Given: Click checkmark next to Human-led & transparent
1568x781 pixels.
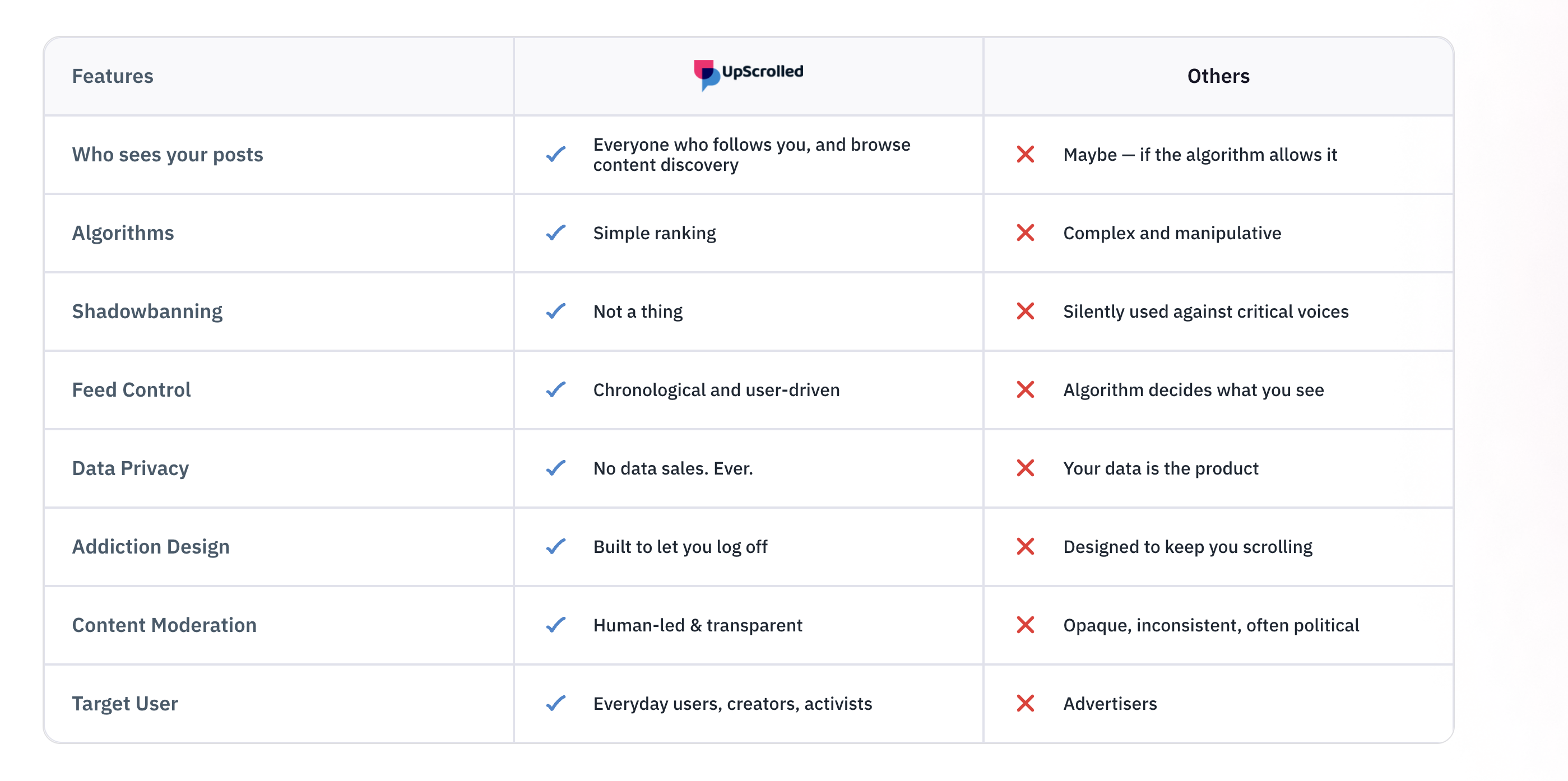Looking at the screenshot, I should pyautogui.click(x=556, y=625).
